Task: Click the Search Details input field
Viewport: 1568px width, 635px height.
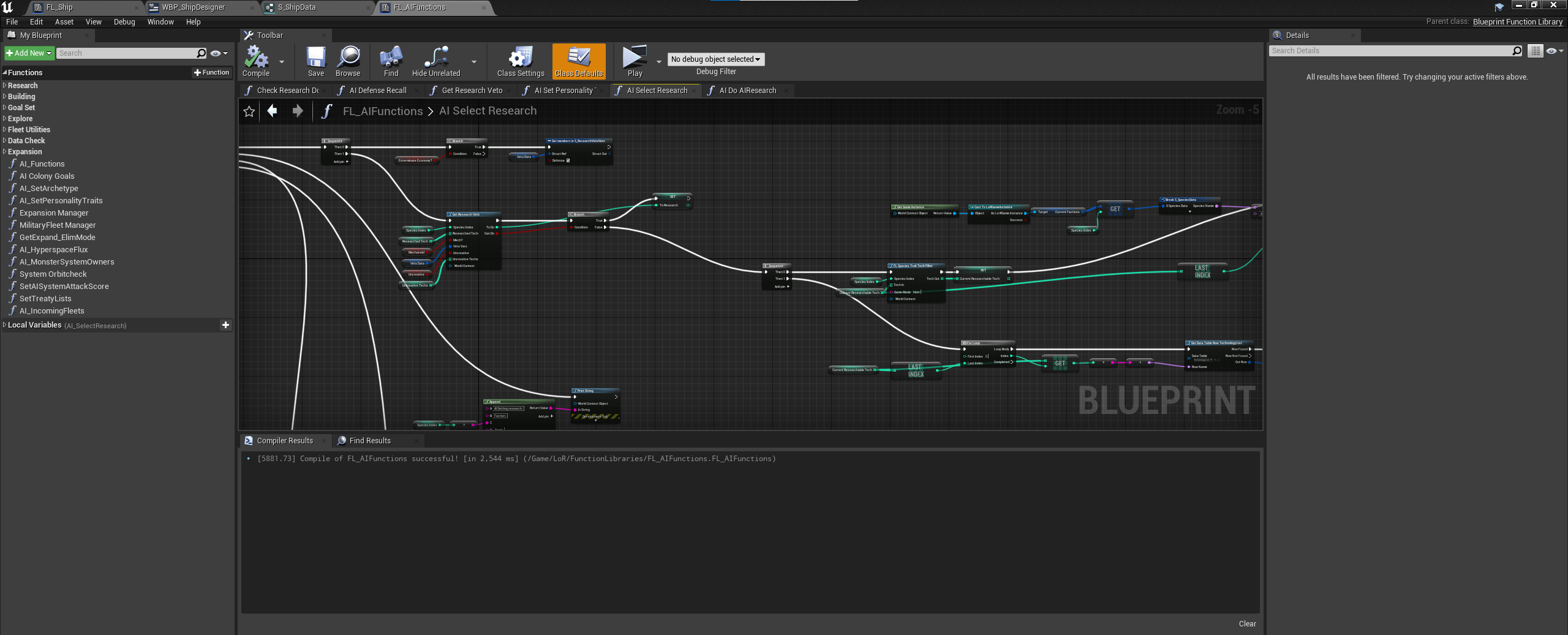Action: [1389, 51]
